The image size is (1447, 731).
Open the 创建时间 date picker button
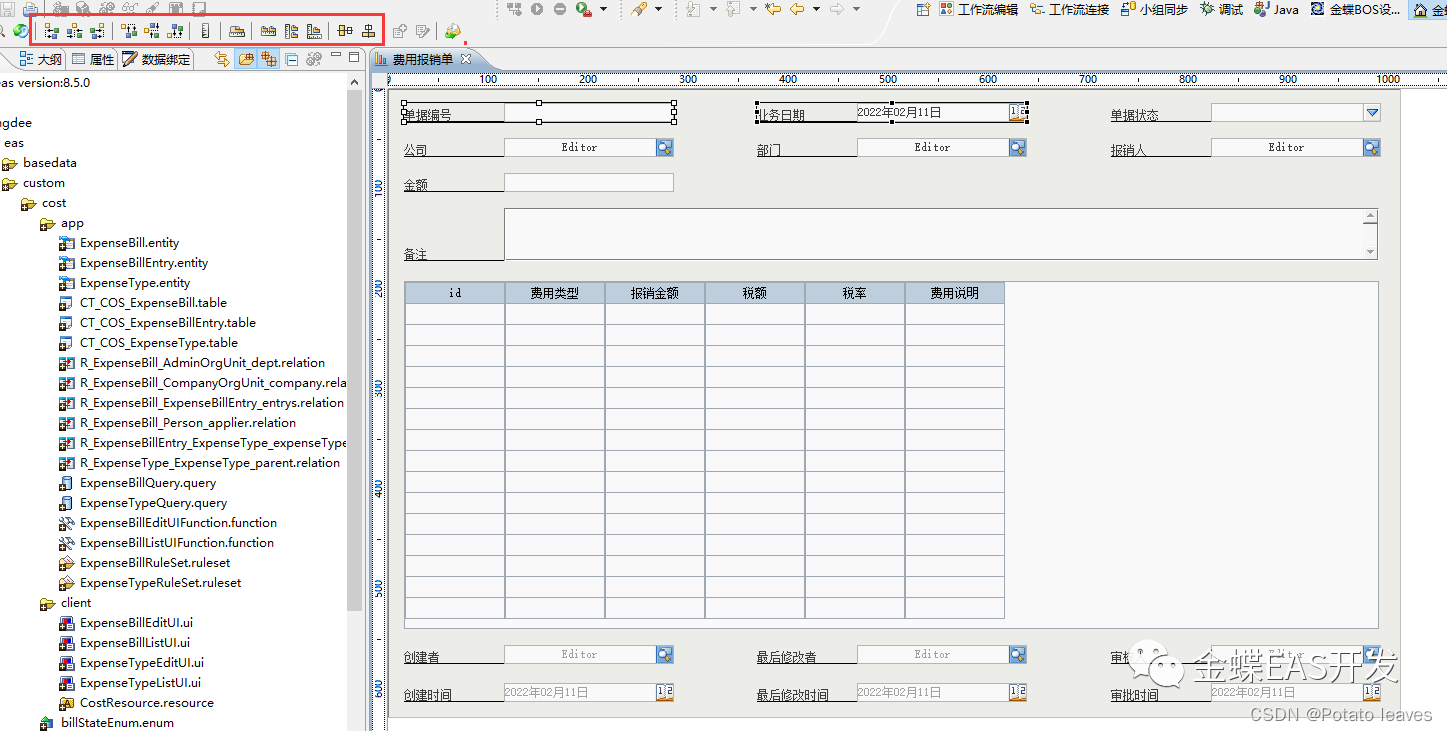(x=665, y=692)
